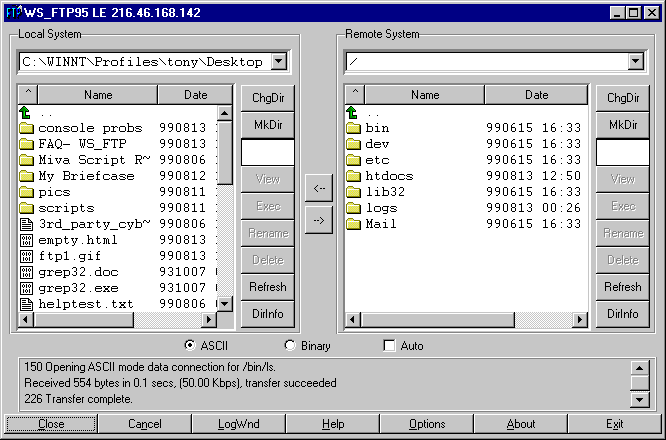
Task: Click the local list vertical scrollbar down arrow
Action: point(224,303)
